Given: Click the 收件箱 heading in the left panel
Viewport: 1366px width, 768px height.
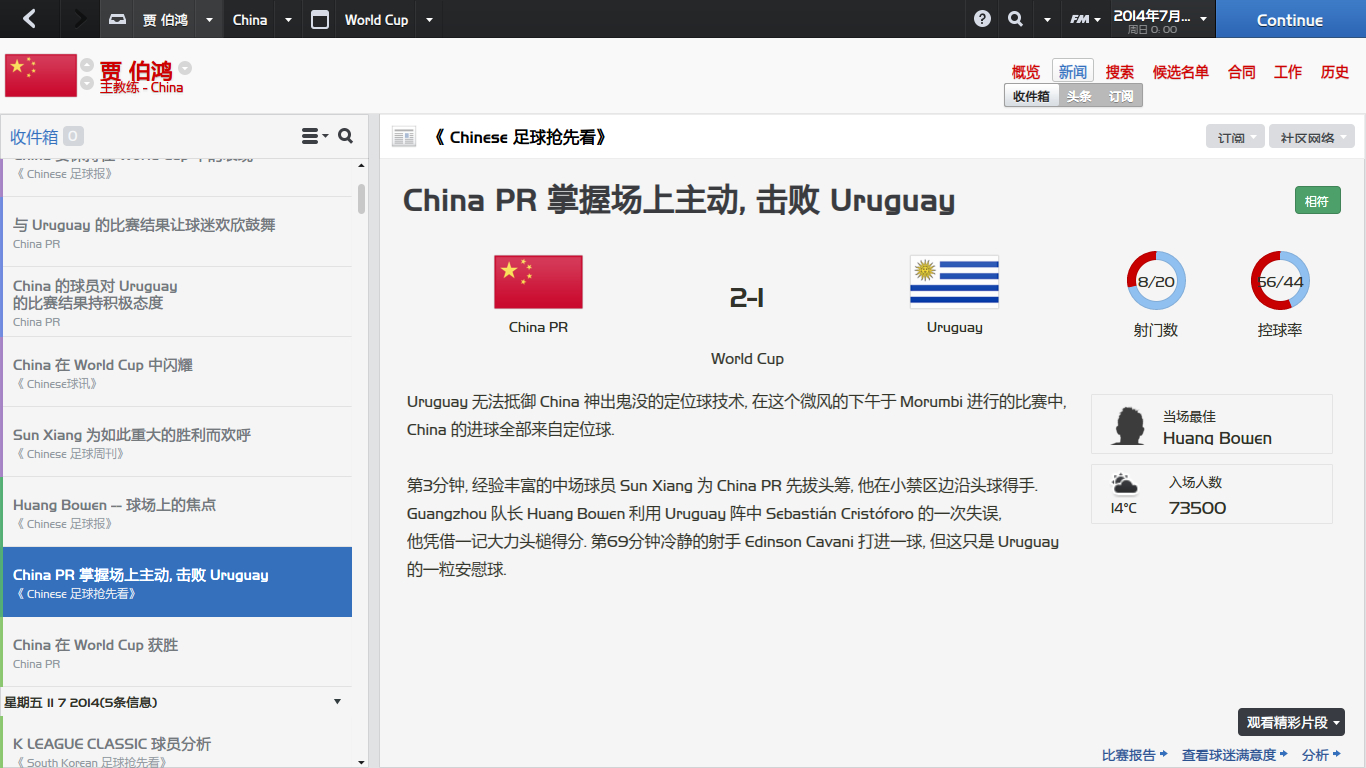Looking at the screenshot, I should [x=34, y=137].
